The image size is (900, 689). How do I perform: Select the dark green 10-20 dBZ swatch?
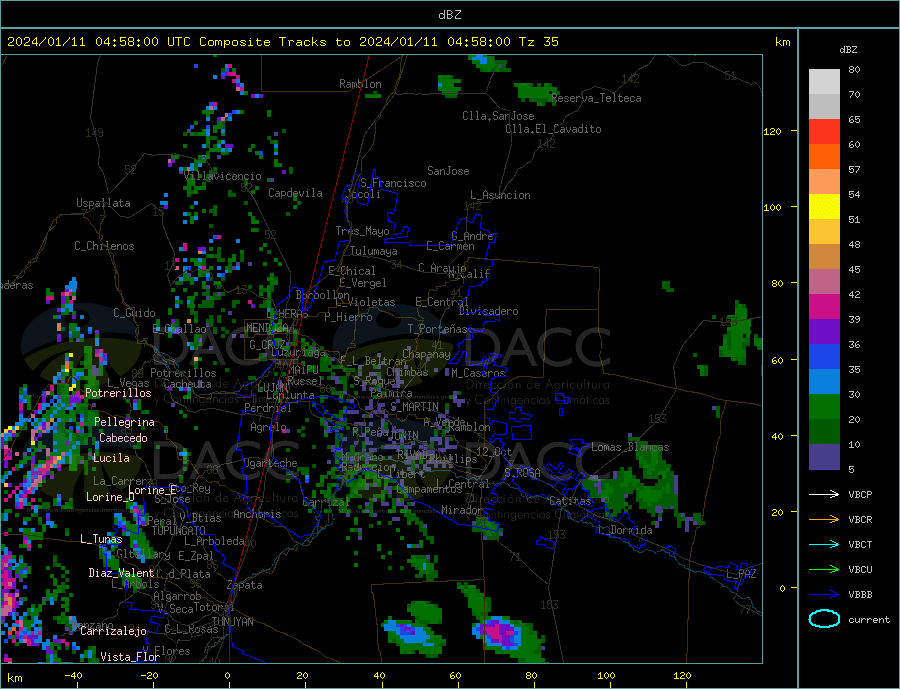point(824,432)
